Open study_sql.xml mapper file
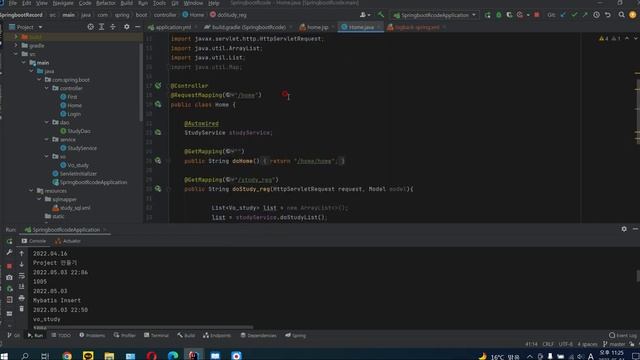 75,208
